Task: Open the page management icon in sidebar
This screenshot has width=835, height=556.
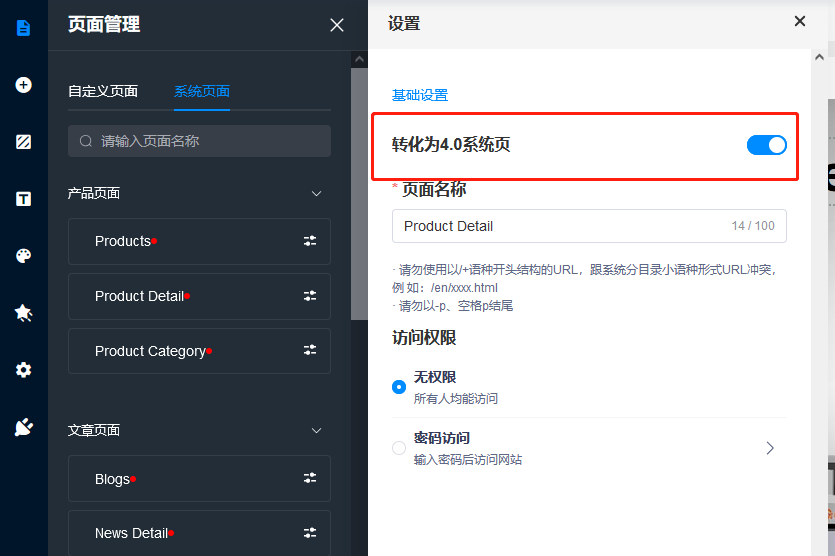Action: coord(24,27)
